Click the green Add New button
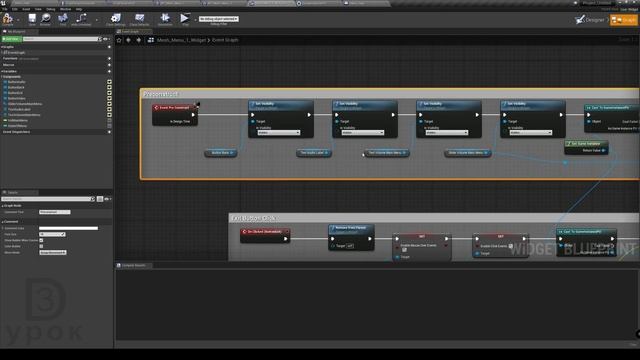This screenshot has width=640, height=360. click(x=11, y=39)
